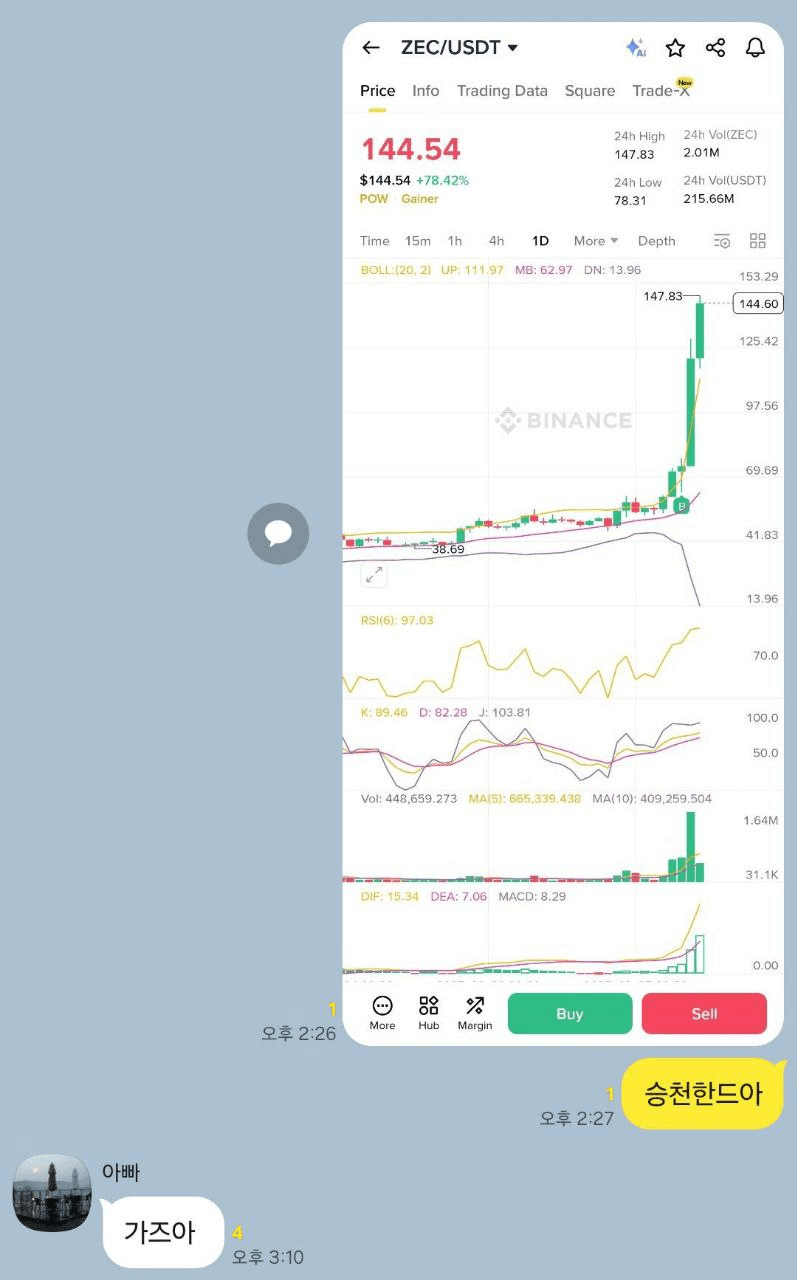Open the ZEC/USDT pair dropdown
Viewport: 797px width, 1280px height.
pos(513,48)
